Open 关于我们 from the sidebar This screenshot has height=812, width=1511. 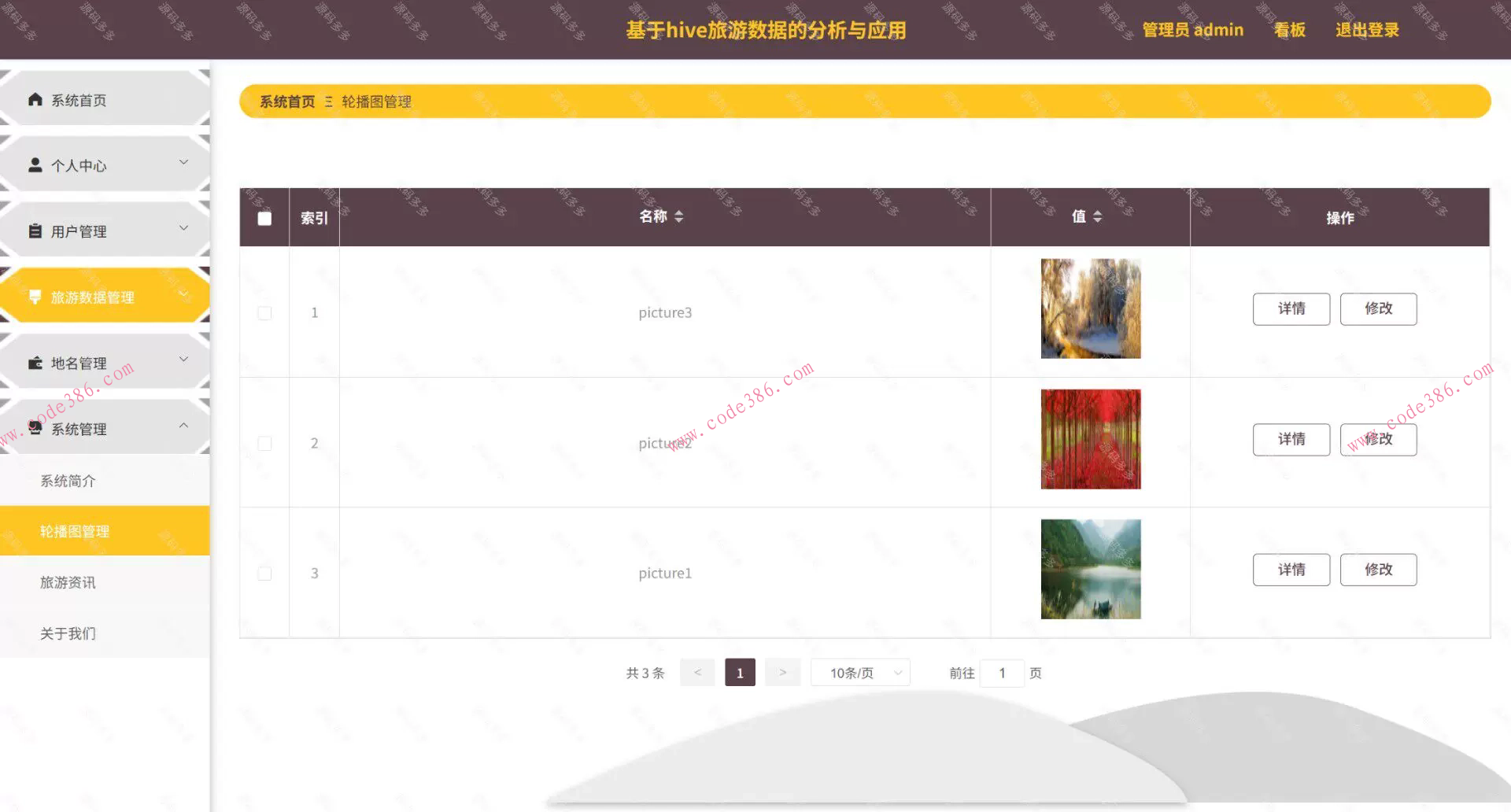[68, 633]
